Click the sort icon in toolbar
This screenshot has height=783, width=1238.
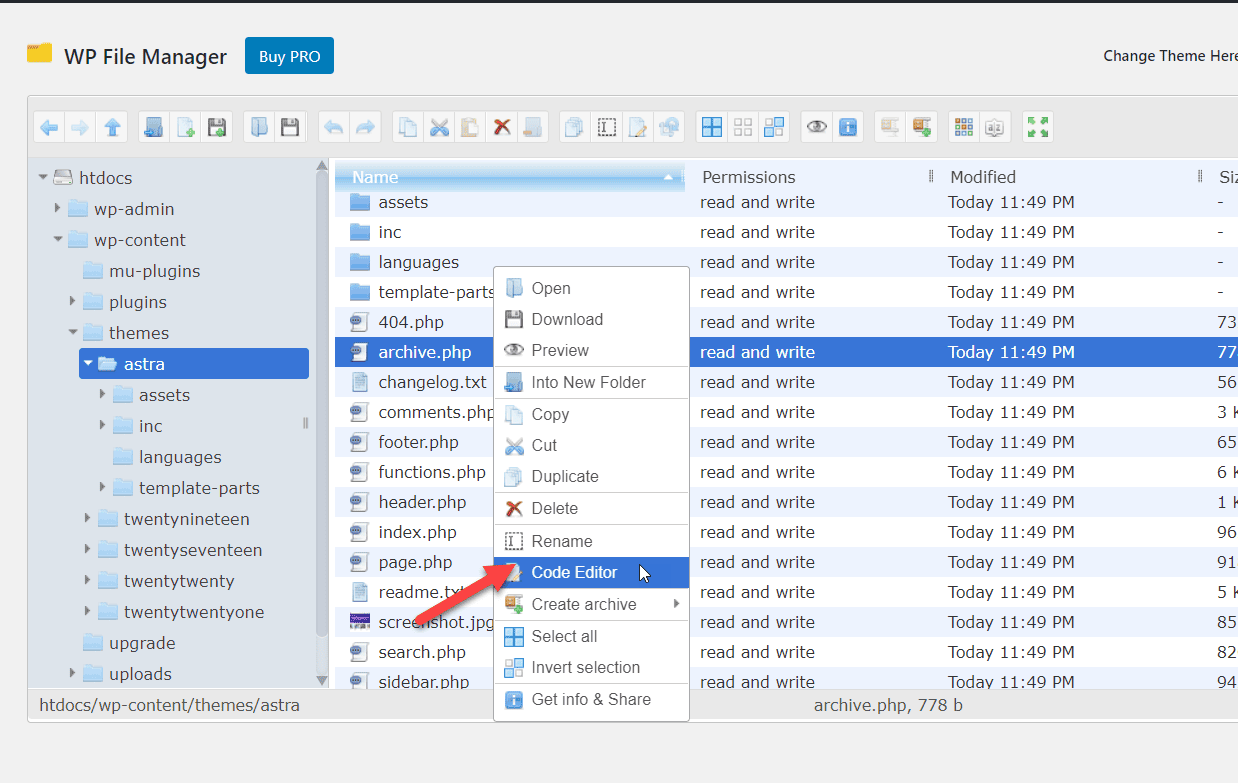[994, 127]
